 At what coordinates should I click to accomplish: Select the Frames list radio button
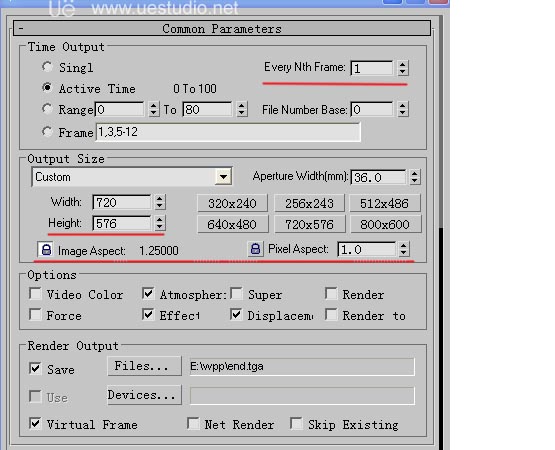click(x=47, y=131)
